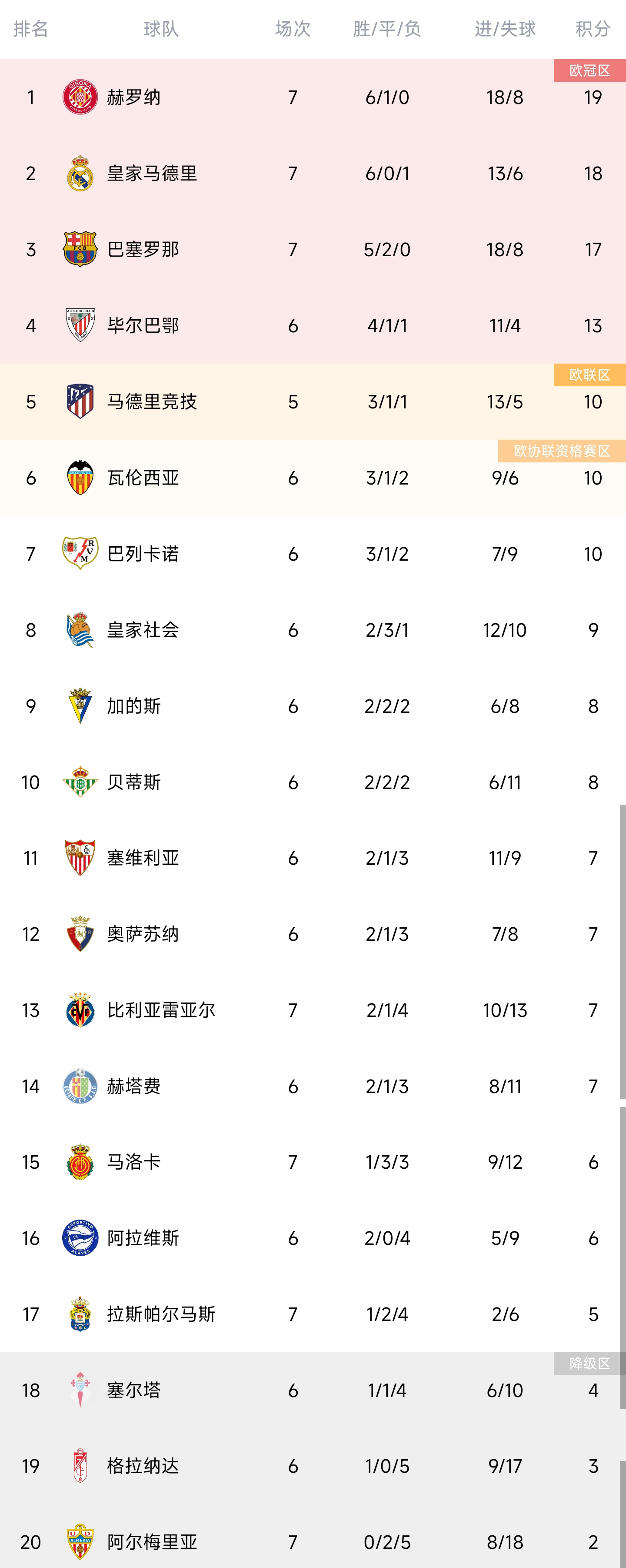Tap the FC Barcelona crest
This screenshot has height=1568, width=626.
tap(80, 249)
